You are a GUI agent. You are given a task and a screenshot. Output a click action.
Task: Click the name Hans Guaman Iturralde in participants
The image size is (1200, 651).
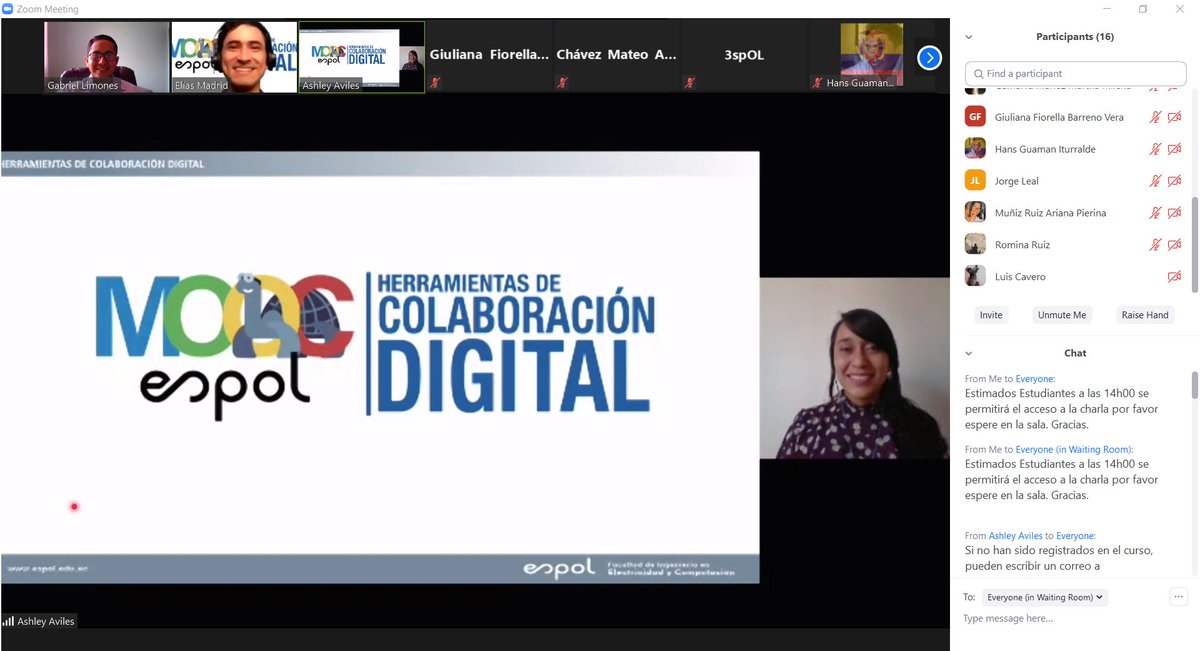coord(1045,149)
